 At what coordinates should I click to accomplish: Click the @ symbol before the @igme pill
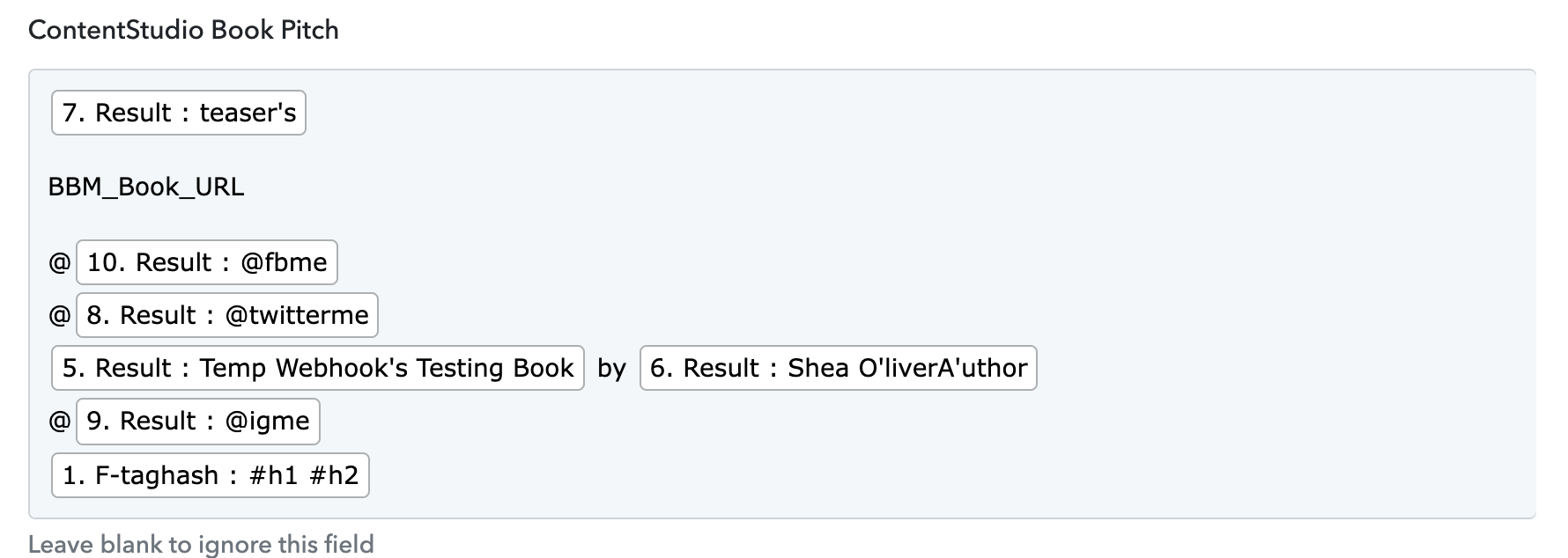(60, 421)
